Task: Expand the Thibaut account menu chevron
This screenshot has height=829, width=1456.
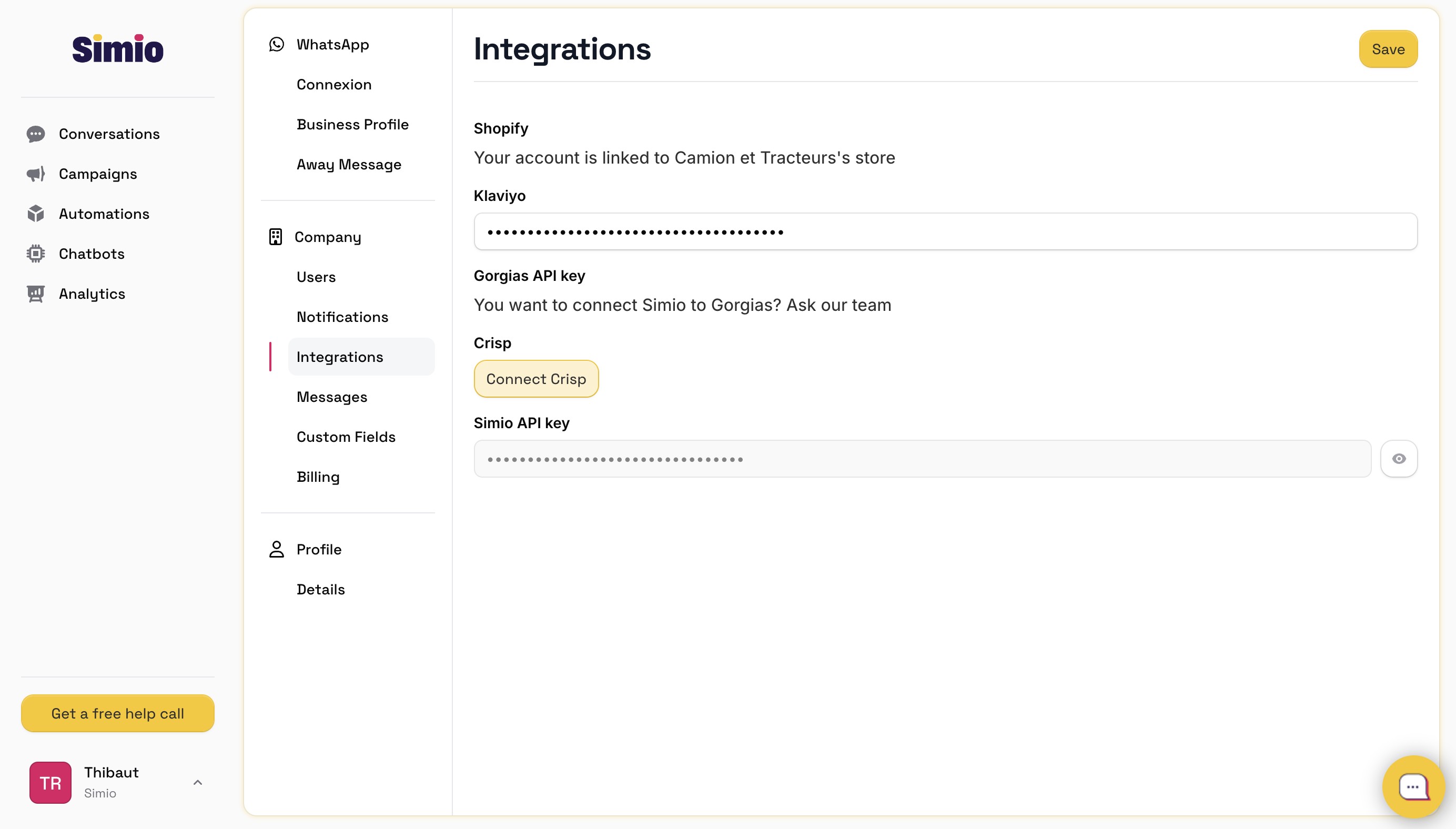Action: [197, 782]
